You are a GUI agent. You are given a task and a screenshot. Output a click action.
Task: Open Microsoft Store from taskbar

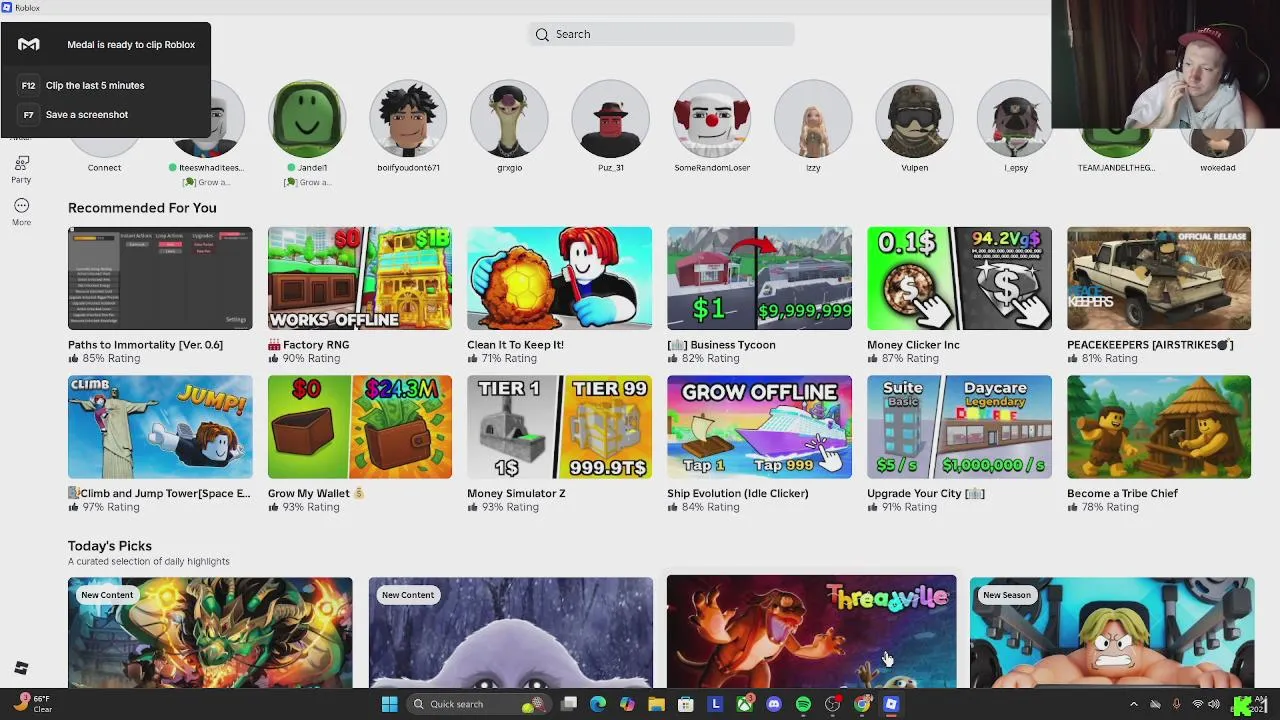click(x=685, y=704)
